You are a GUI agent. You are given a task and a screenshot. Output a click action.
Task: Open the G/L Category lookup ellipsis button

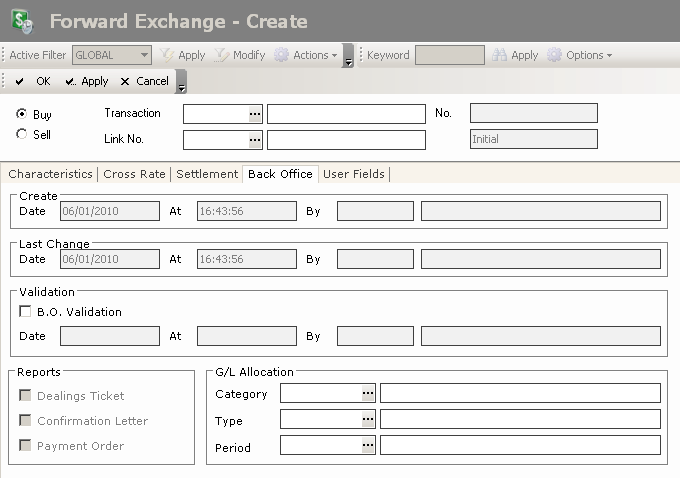[x=368, y=393]
